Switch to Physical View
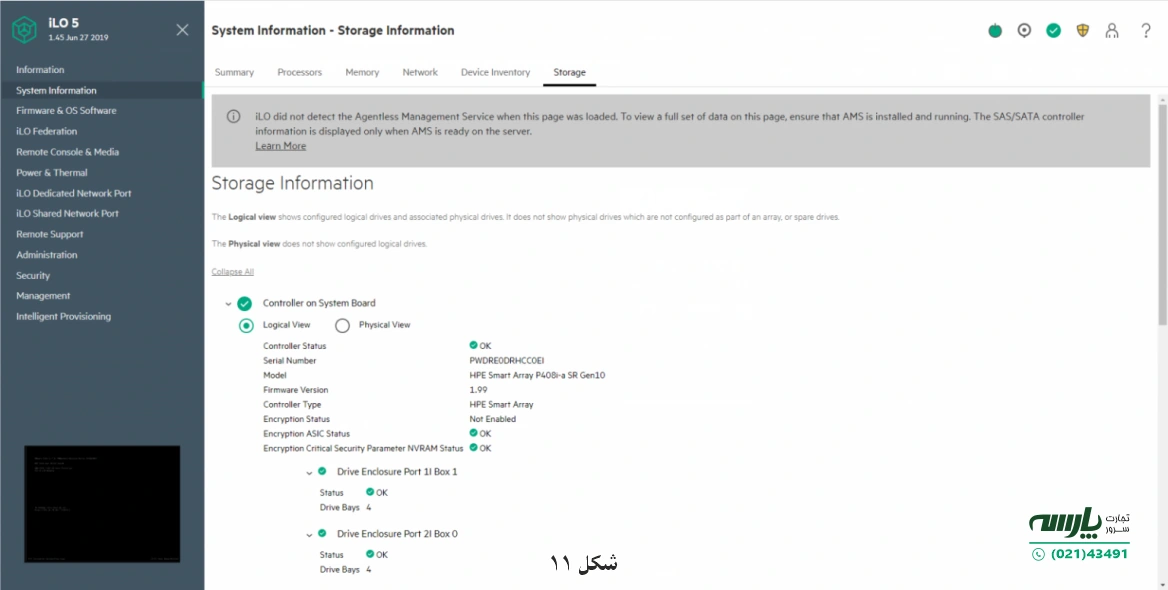This screenshot has width=1168, height=590. (x=343, y=324)
